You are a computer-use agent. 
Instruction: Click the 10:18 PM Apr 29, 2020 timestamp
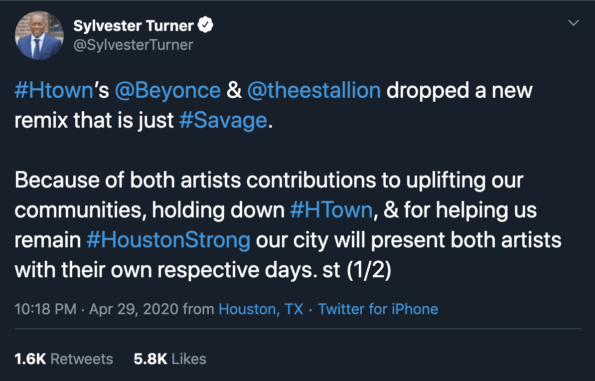[x=96, y=309]
